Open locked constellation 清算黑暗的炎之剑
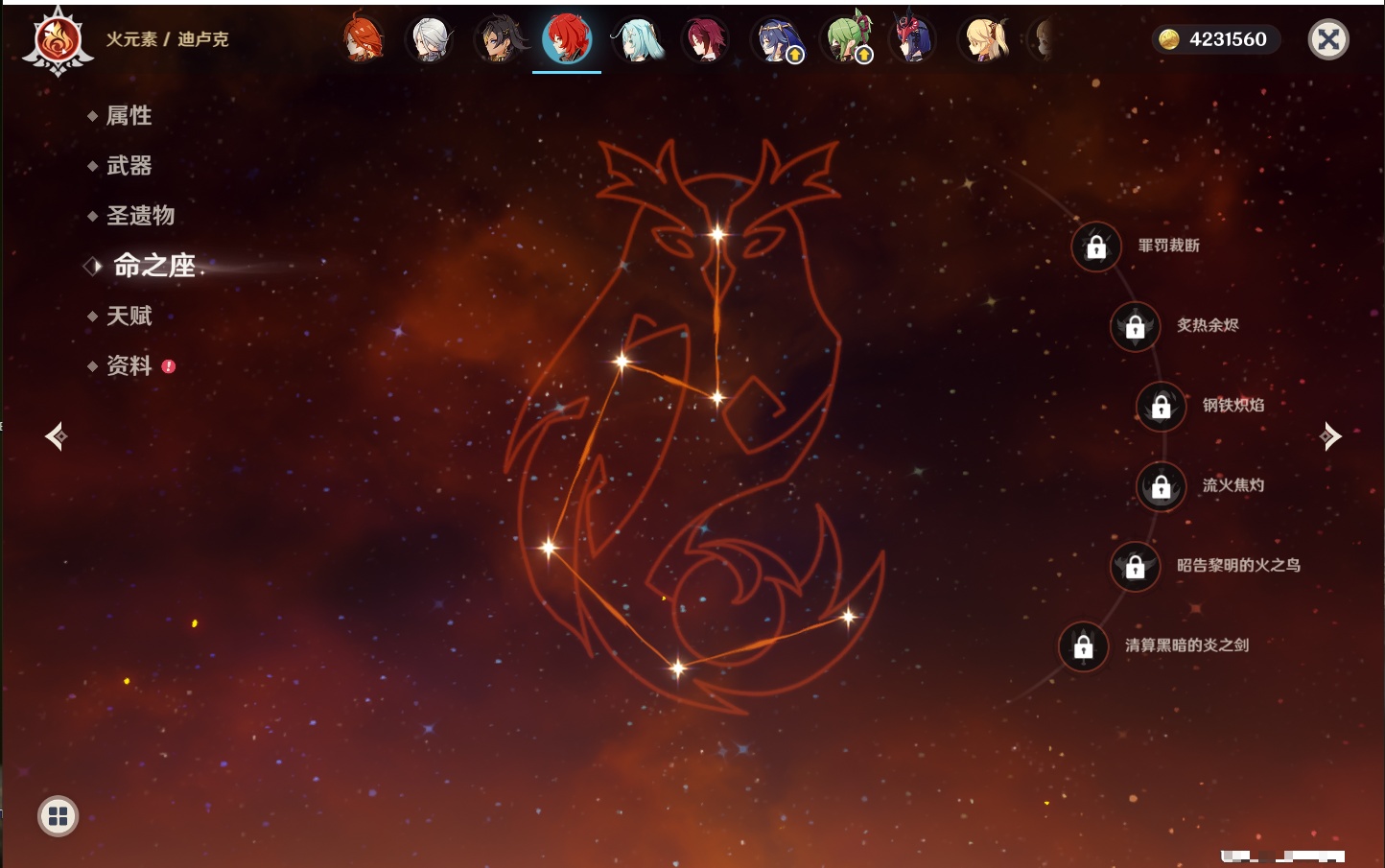Image resolution: width=1385 pixels, height=868 pixels. [1084, 646]
